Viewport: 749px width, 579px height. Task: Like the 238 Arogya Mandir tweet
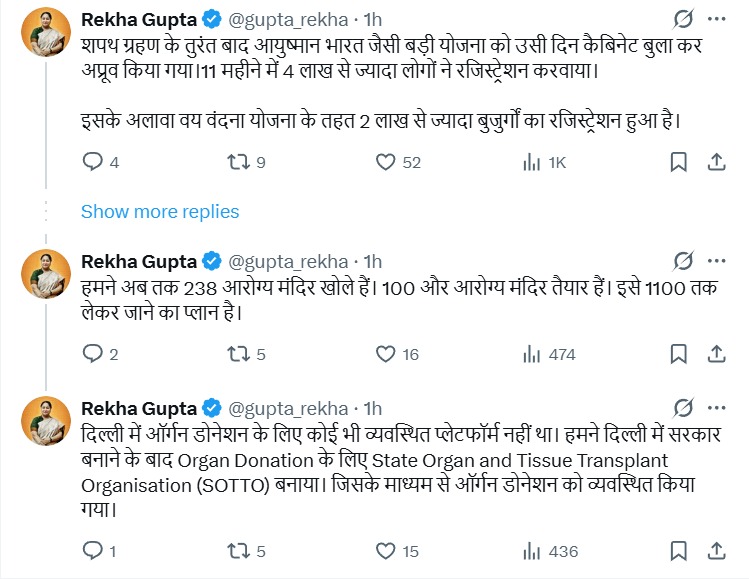pos(385,353)
